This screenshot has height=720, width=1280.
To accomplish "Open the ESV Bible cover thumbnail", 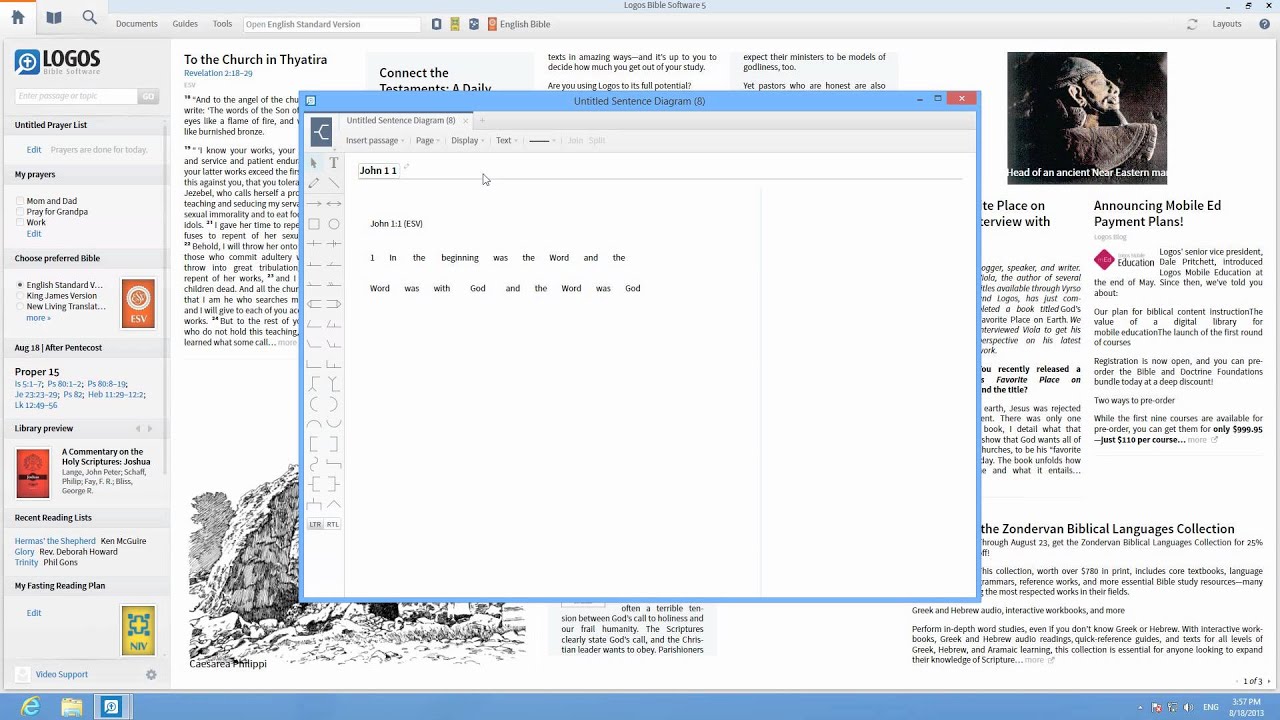I will click(138, 304).
